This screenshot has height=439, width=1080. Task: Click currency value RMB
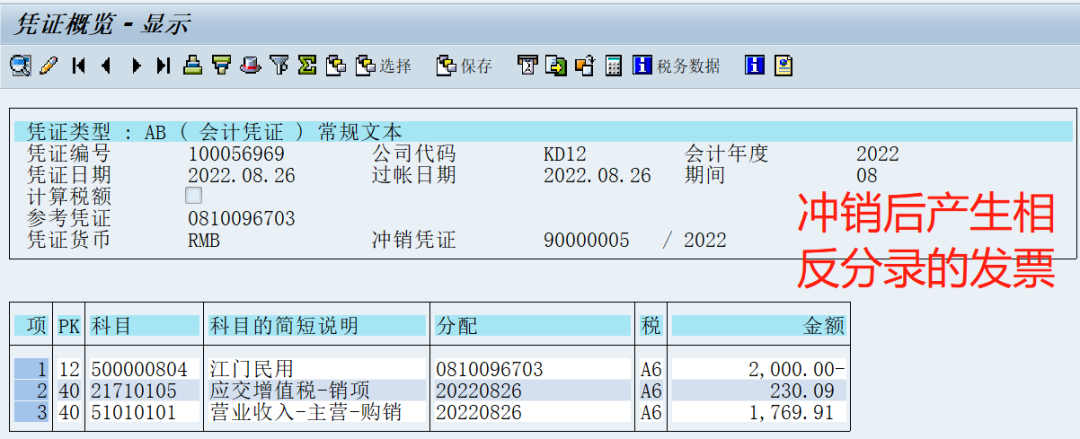coord(203,240)
